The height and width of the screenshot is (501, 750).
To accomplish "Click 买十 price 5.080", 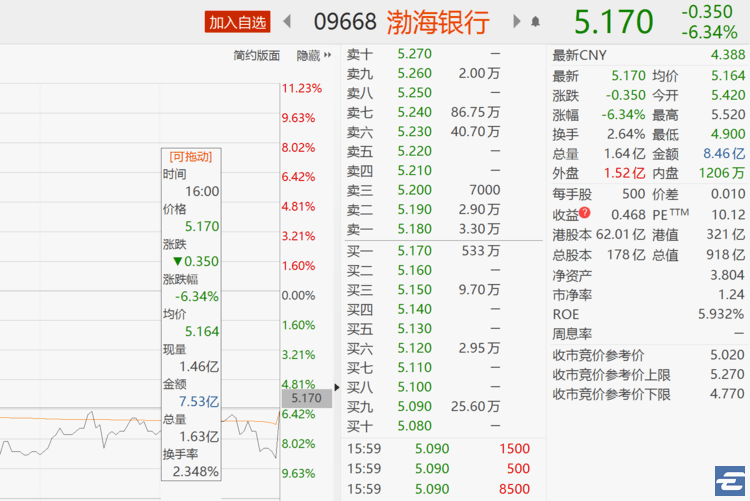I will click(x=414, y=425).
